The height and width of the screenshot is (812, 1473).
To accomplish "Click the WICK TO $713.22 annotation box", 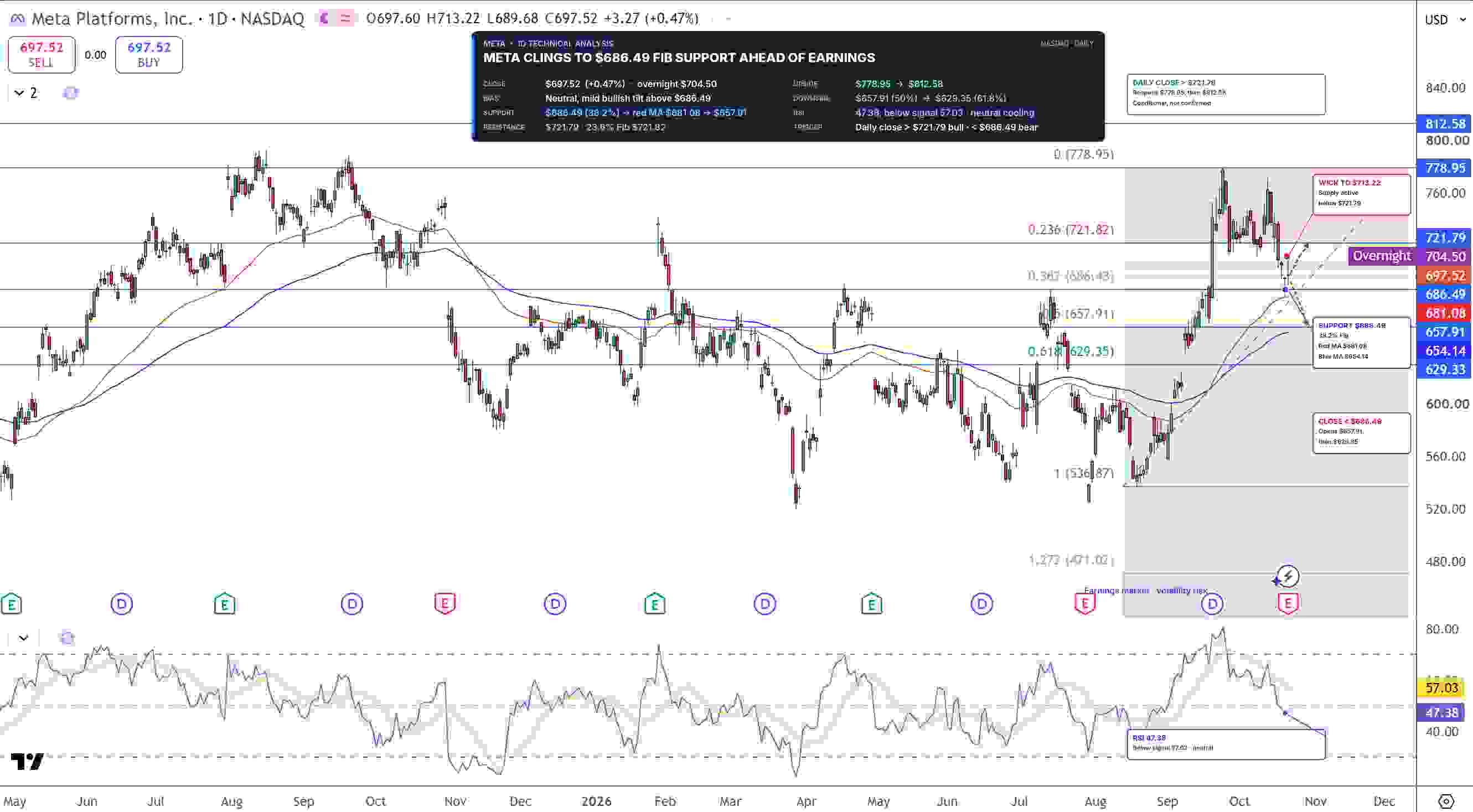I will [1362, 194].
